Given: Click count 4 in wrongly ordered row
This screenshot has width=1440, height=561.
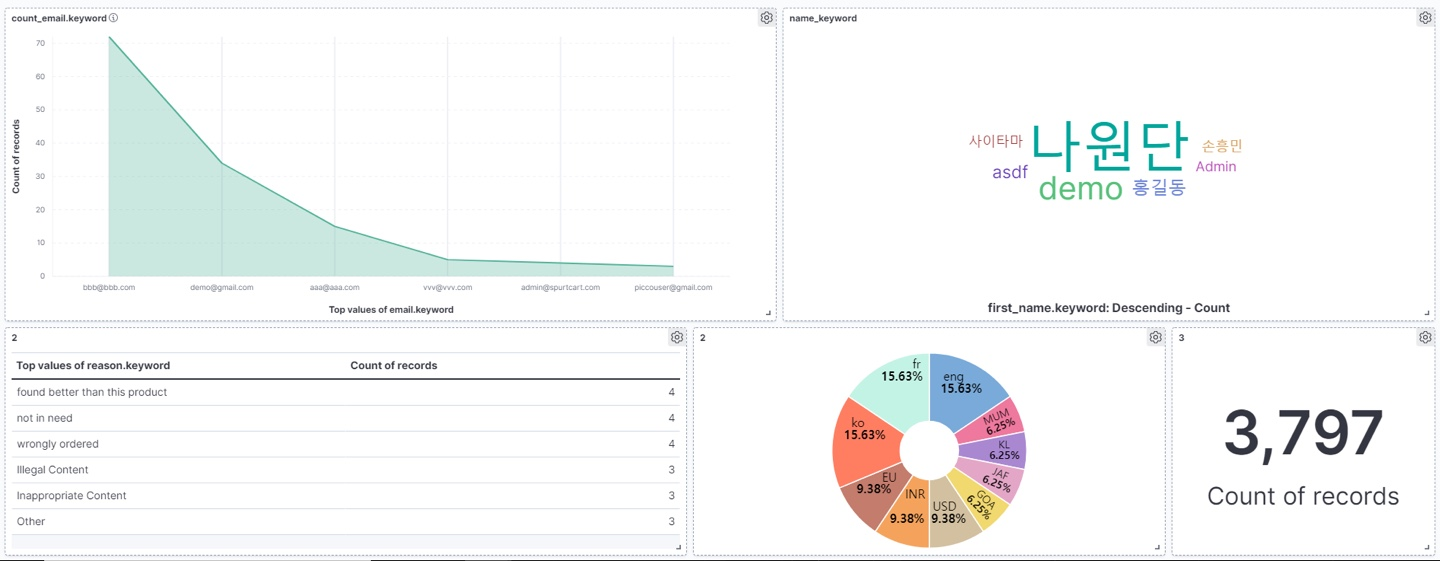Looking at the screenshot, I should pyautogui.click(x=671, y=444).
